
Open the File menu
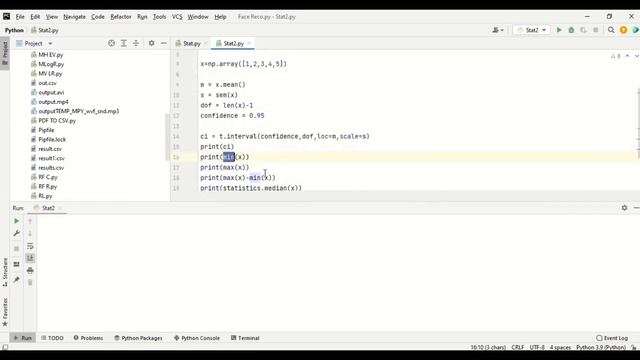[x=20, y=17]
